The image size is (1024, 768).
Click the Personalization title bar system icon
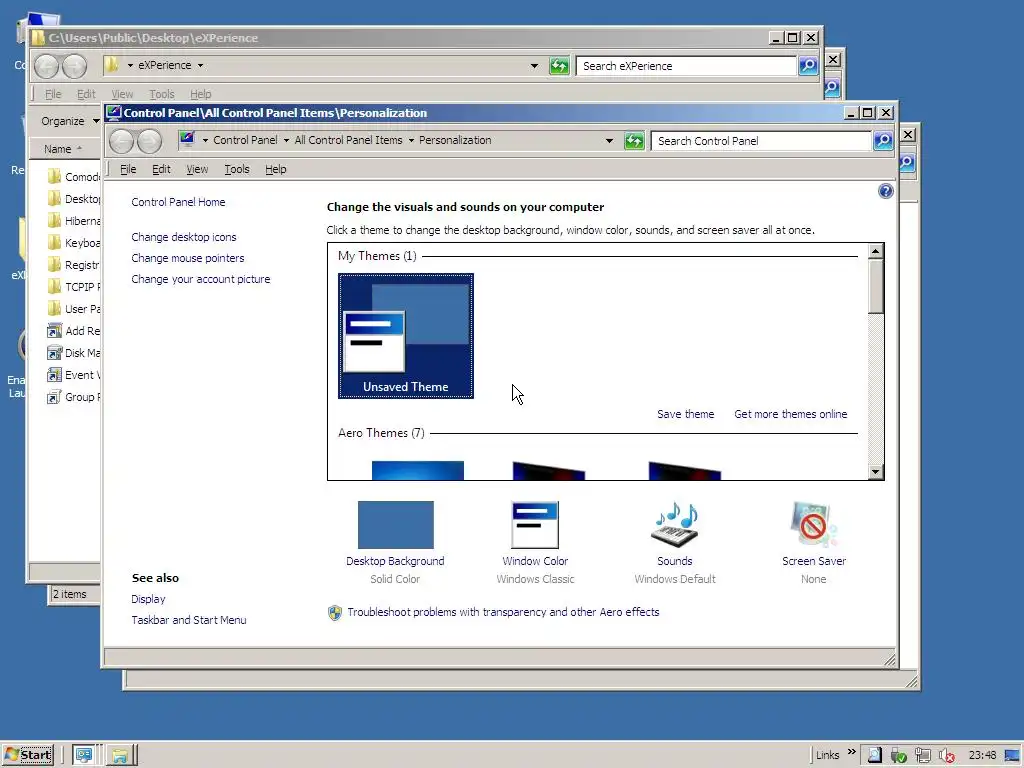click(x=114, y=113)
